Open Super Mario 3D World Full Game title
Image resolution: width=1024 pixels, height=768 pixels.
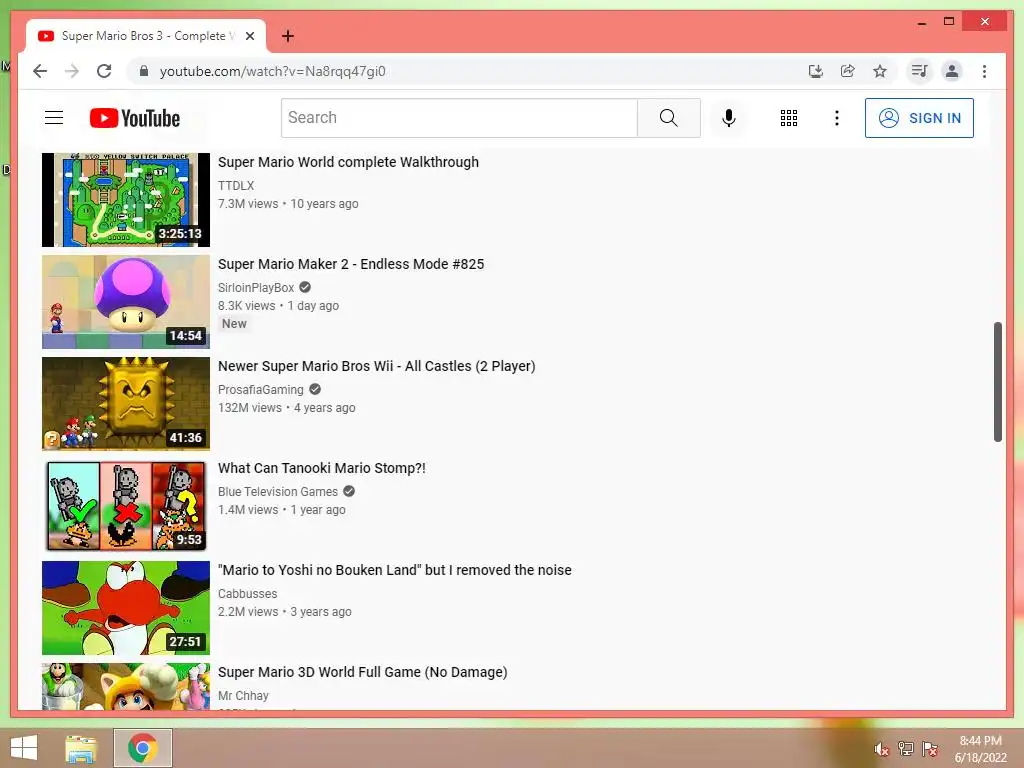(362, 671)
